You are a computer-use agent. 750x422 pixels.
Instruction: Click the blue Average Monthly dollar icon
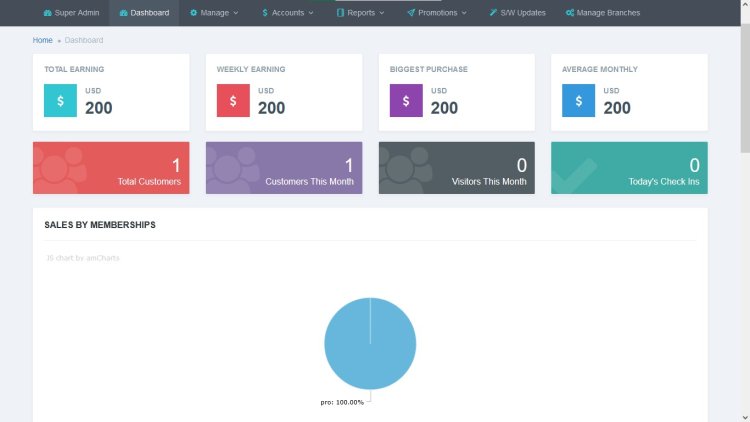tap(578, 100)
